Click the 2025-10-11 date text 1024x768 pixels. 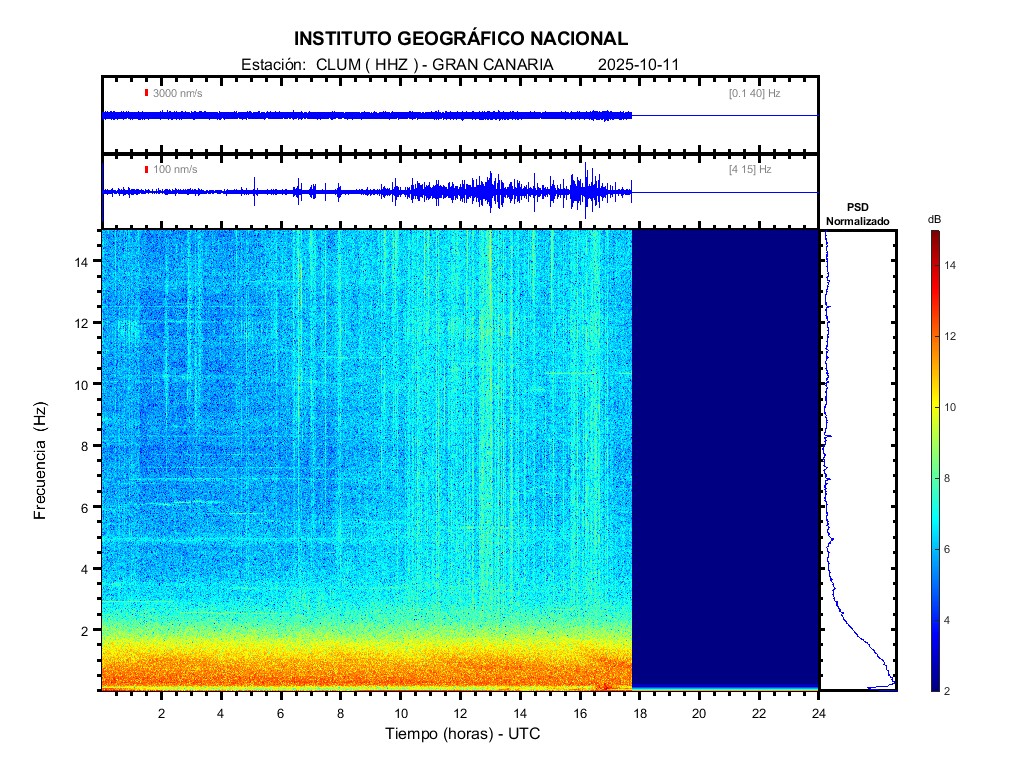pyautogui.click(x=638, y=64)
